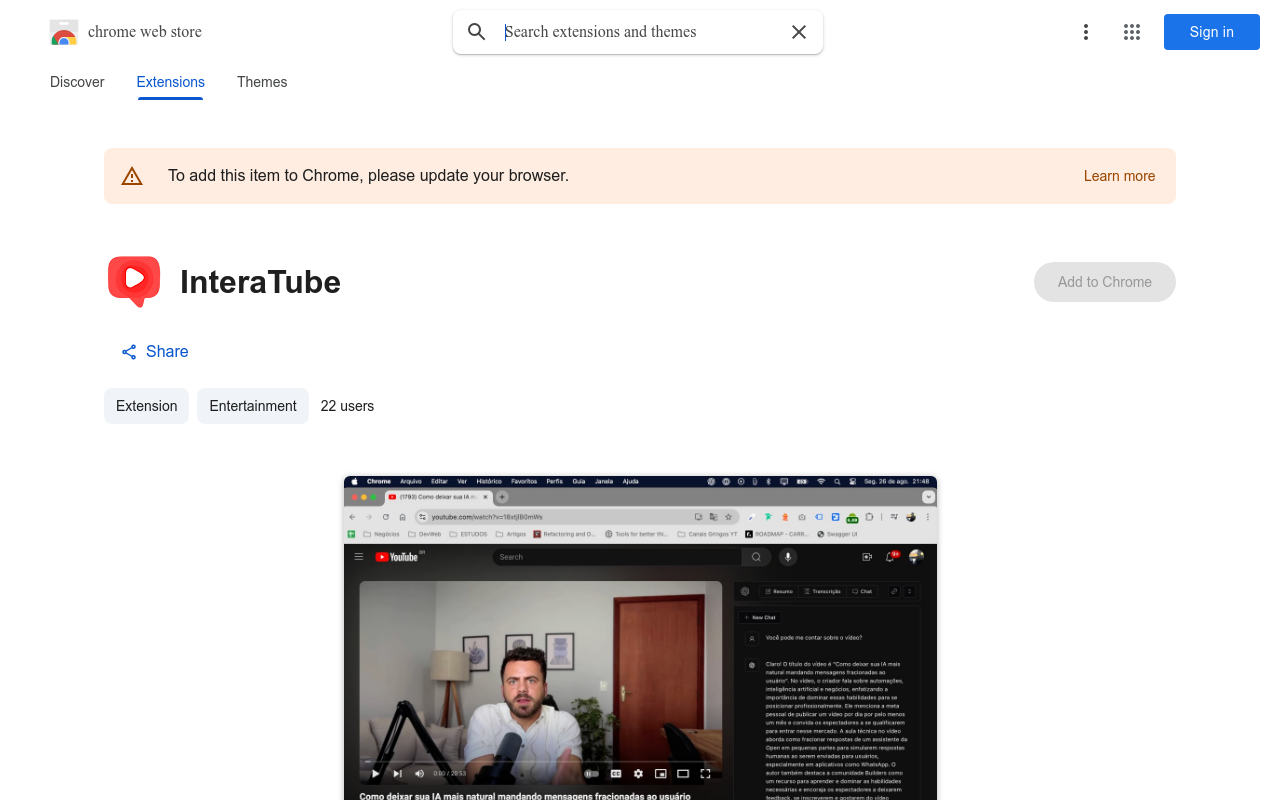Click the InteraTube heading text
This screenshot has width=1280, height=800.
click(x=260, y=282)
